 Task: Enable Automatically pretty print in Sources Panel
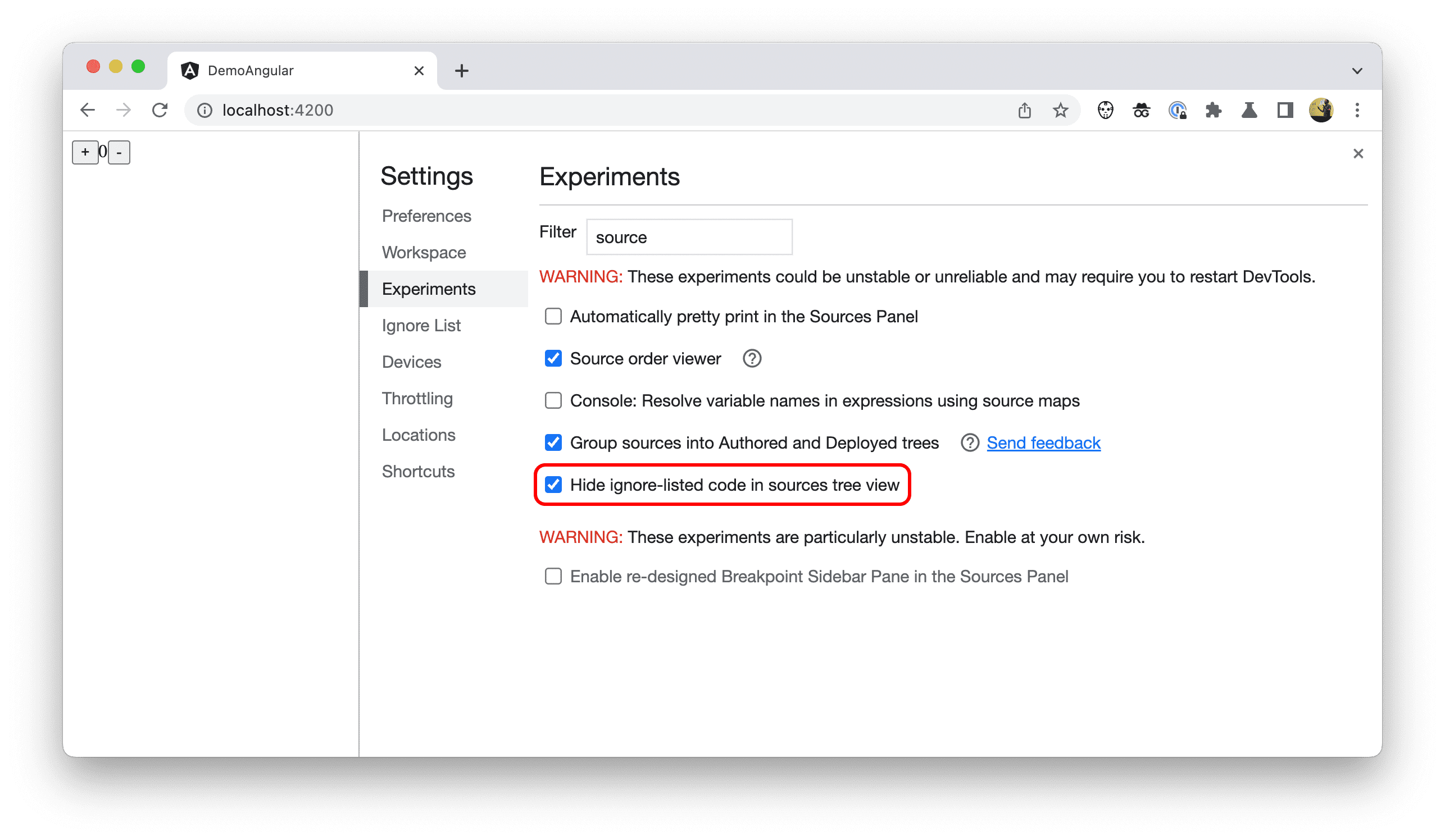pyautogui.click(x=554, y=316)
